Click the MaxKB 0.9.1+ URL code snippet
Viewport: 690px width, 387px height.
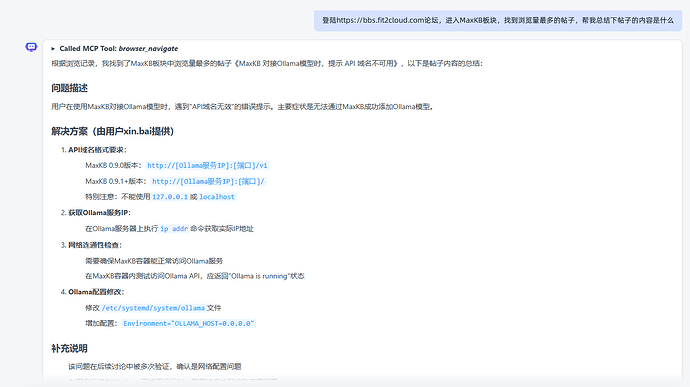point(208,181)
